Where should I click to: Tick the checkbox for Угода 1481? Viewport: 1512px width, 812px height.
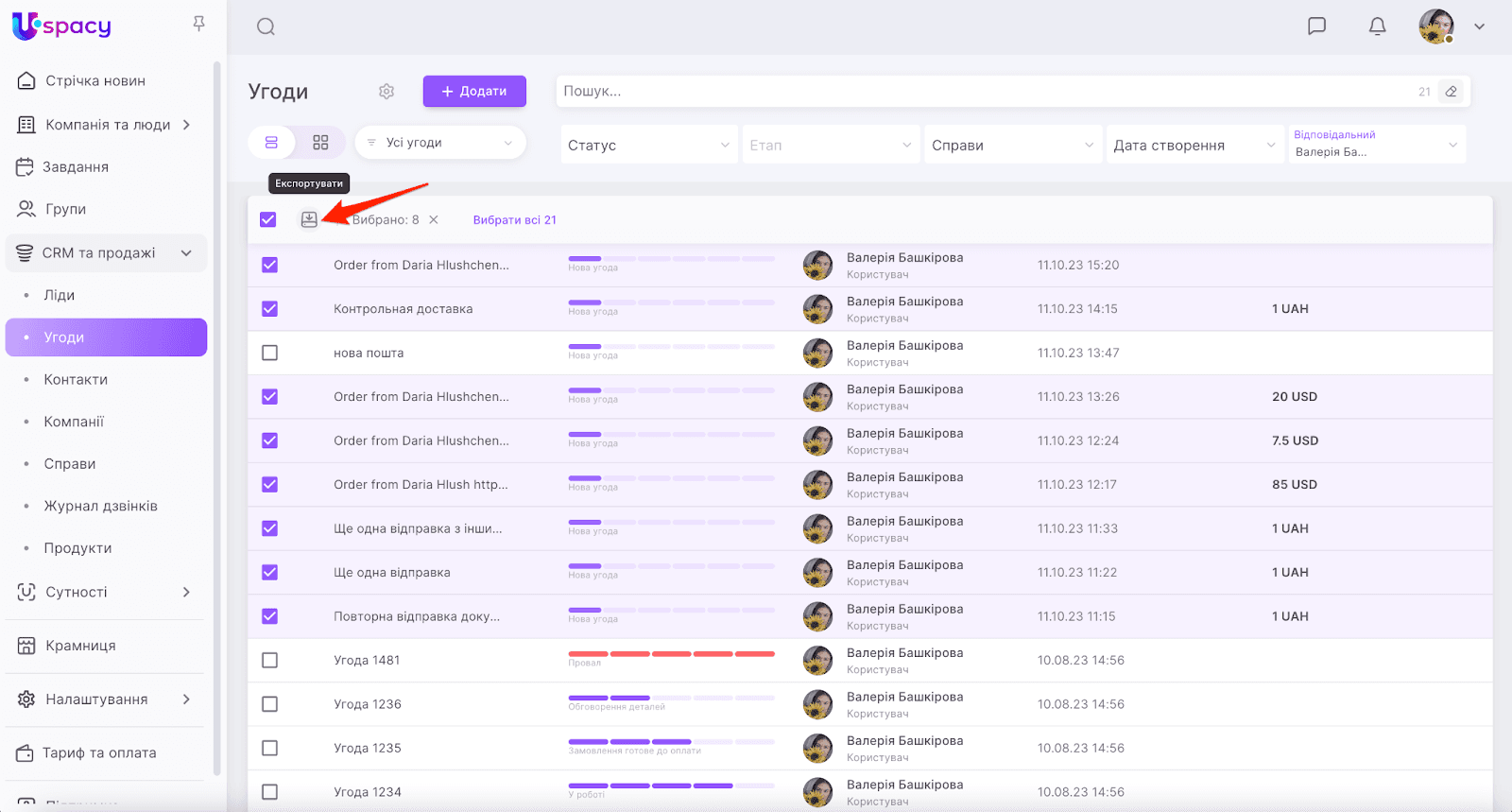(x=269, y=660)
